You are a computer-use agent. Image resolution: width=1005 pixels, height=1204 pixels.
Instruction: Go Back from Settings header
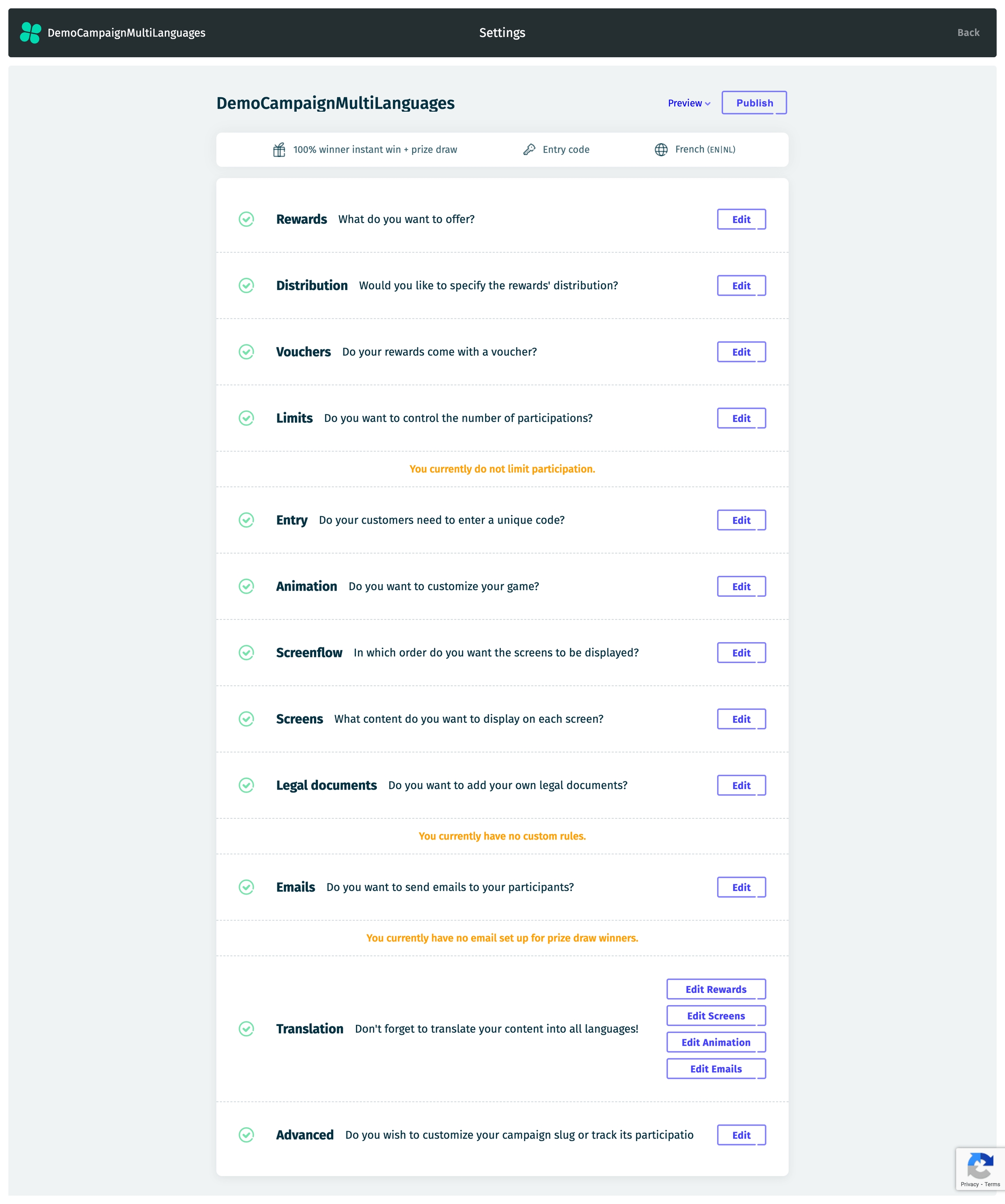[968, 33]
